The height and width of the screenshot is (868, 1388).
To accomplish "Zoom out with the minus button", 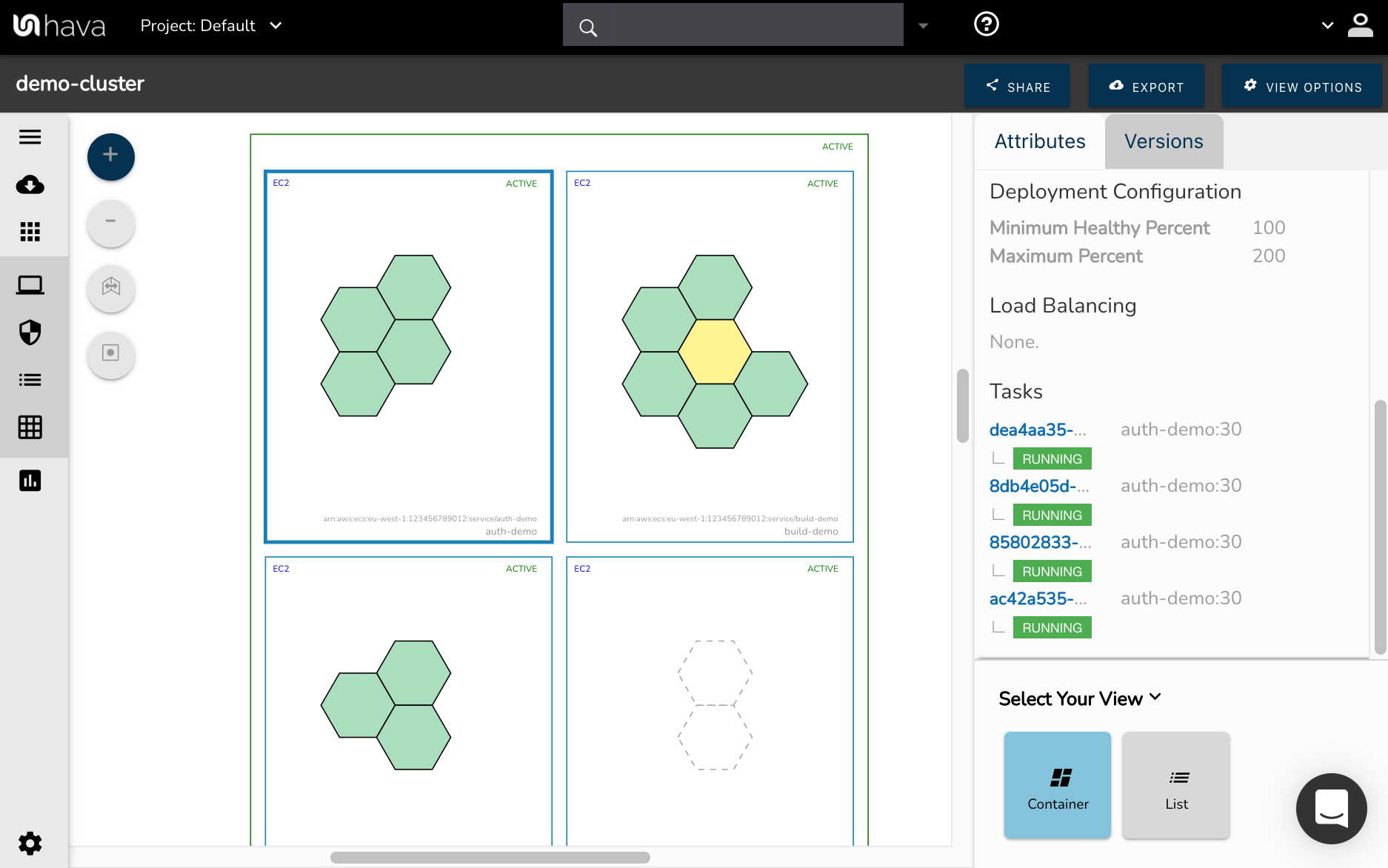I will (x=110, y=222).
